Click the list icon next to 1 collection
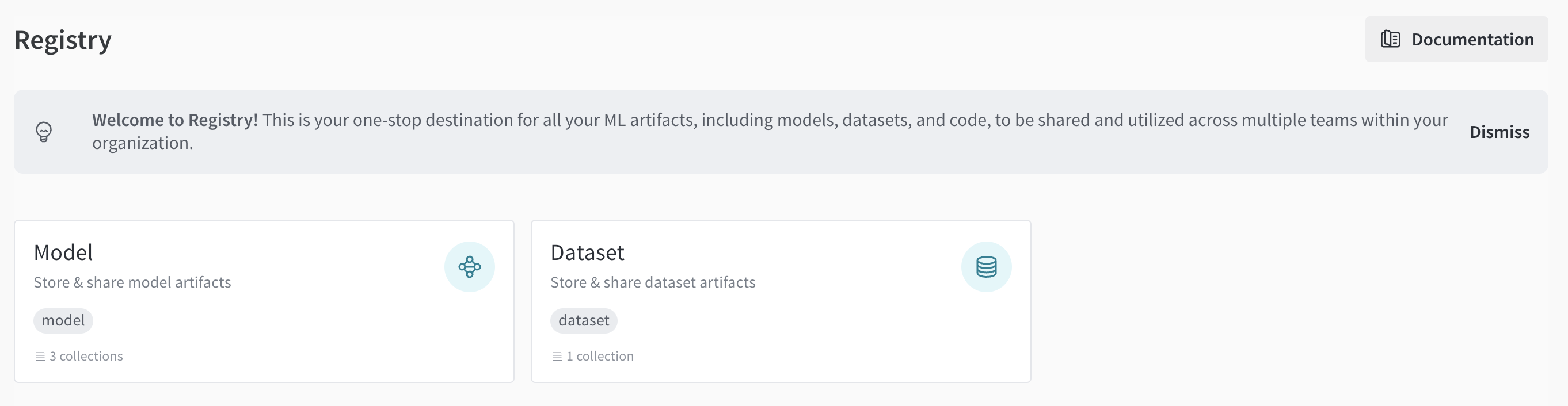Viewport: 1568px width, 406px height. click(557, 357)
